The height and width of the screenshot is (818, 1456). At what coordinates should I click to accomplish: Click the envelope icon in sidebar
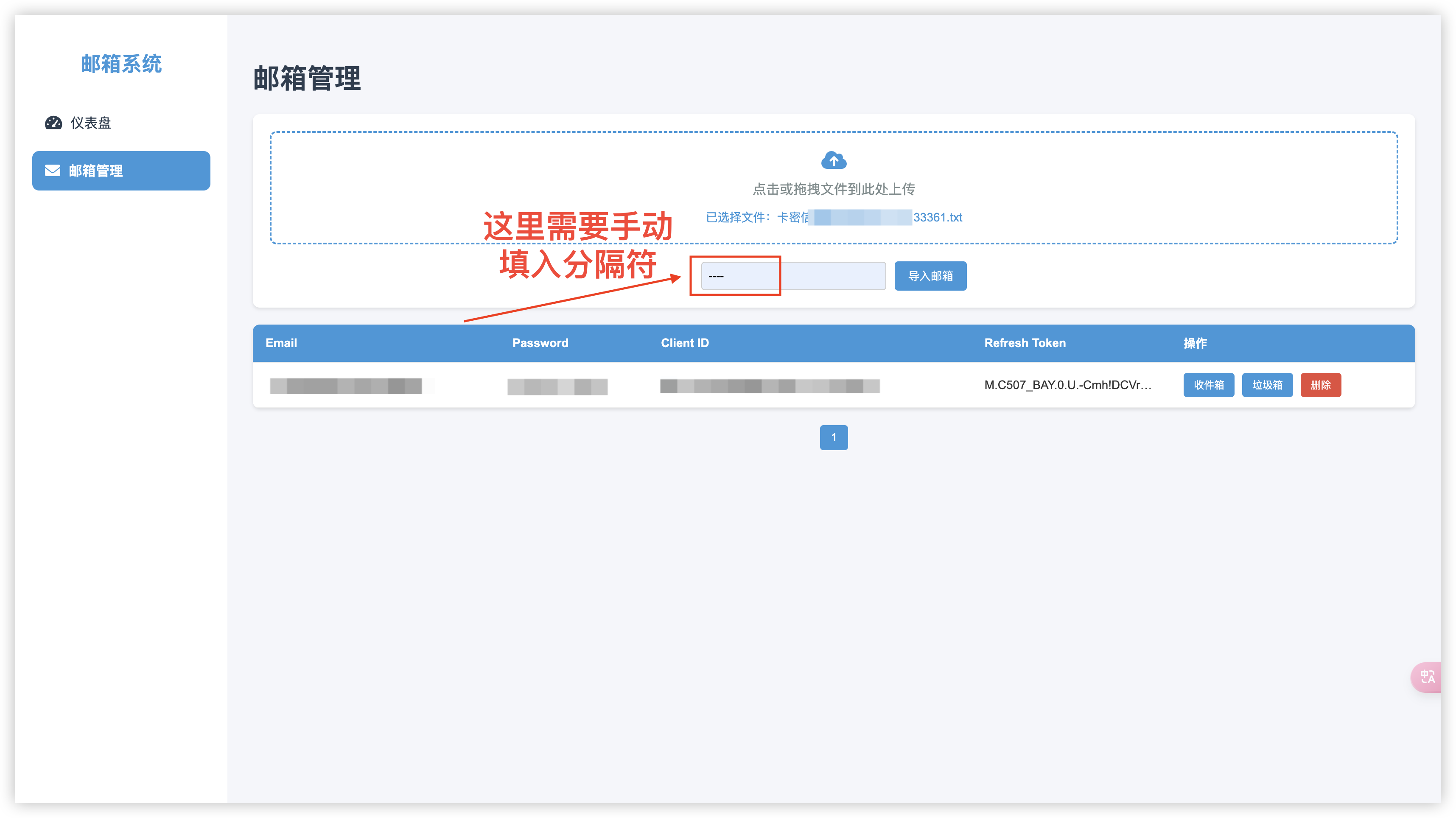pyautogui.click(x=53, y=171)
